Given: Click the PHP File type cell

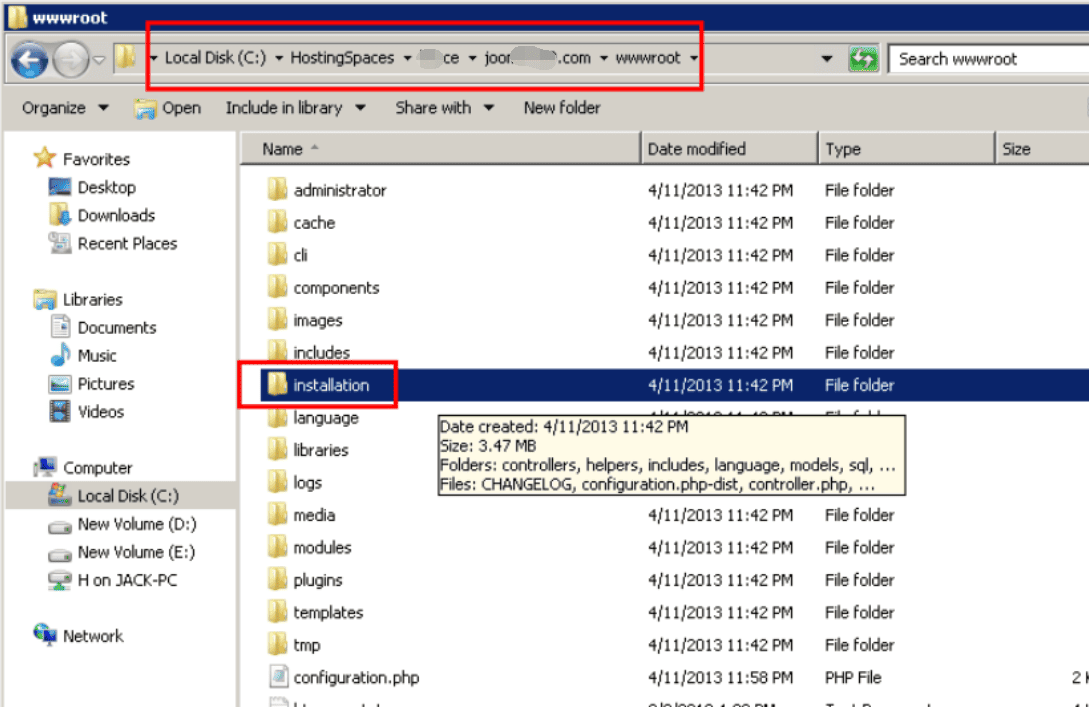Looking at the screenshot, I should click(x=853, y=677).
